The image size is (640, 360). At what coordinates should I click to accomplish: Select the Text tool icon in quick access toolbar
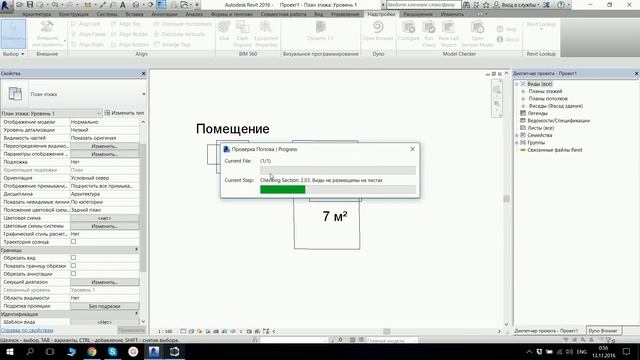point(122,5)
